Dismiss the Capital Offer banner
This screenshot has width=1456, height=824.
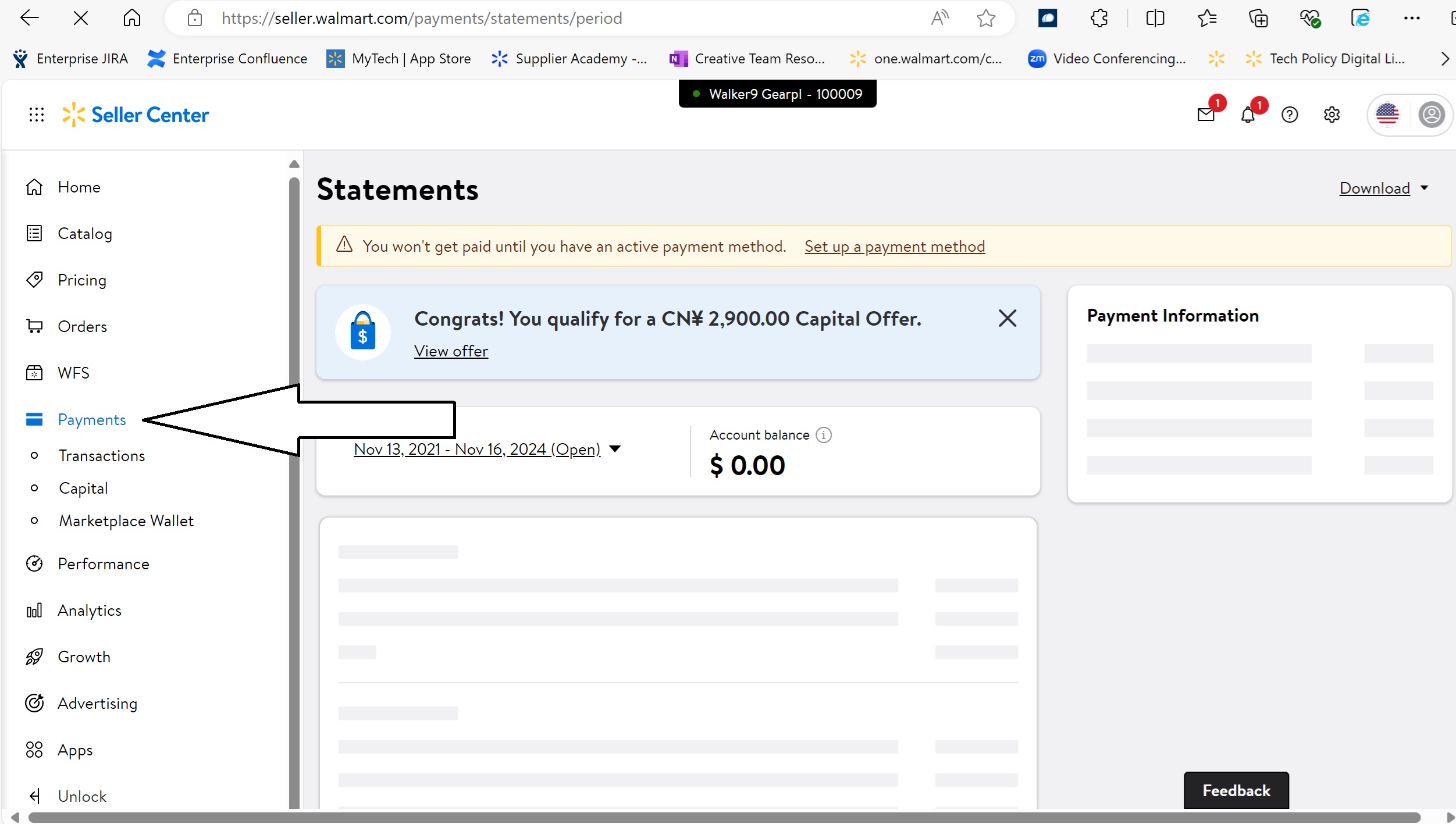tap(1007, 318)
